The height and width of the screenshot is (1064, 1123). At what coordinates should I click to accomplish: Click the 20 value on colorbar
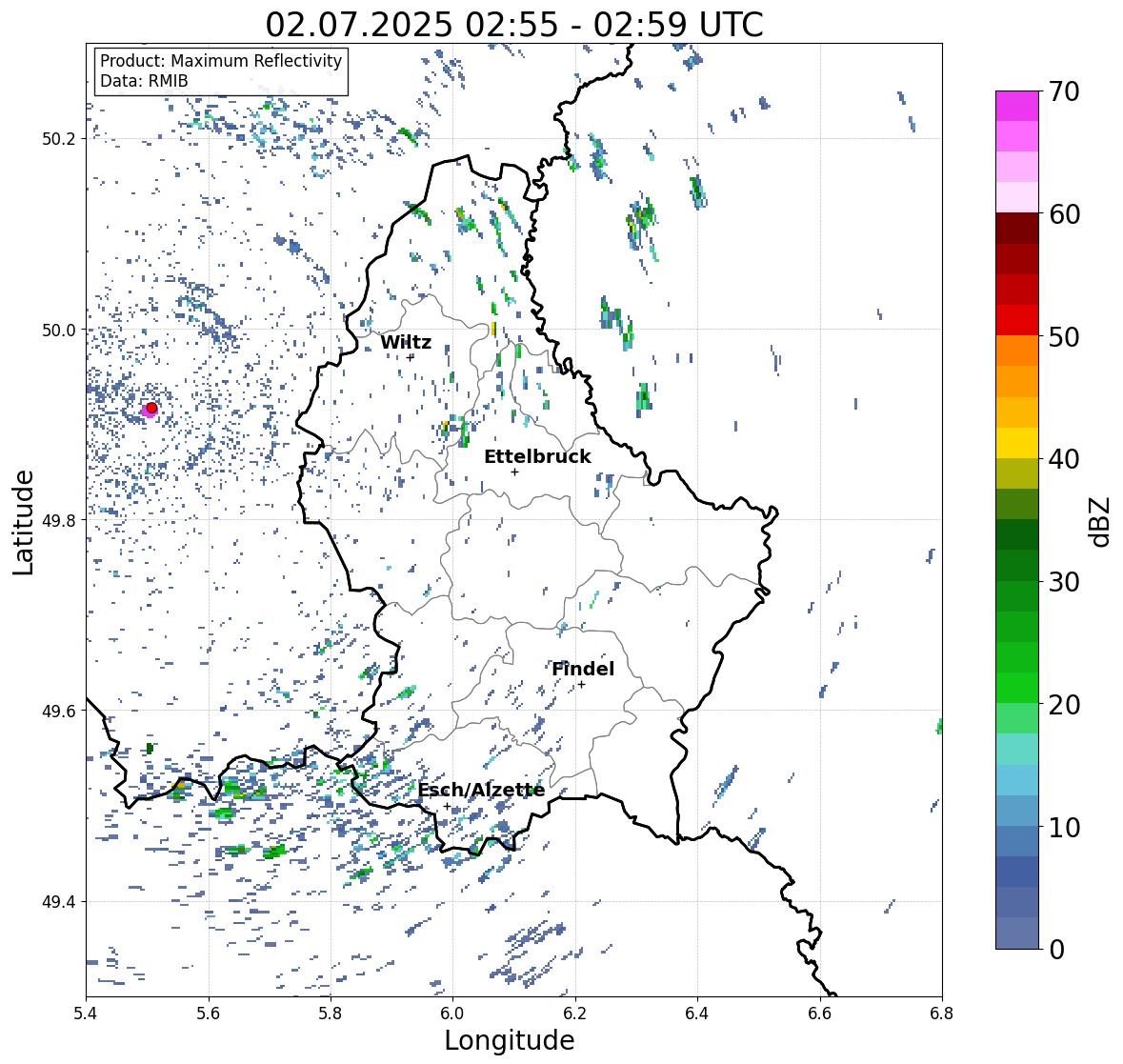[1063, 705]
